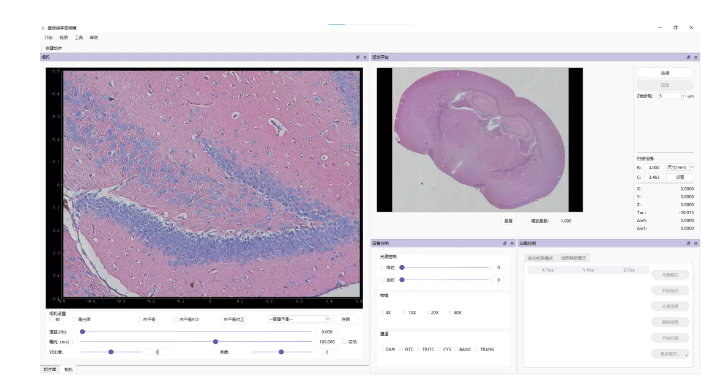Viewport: 726px width, 386px height.
Task: Click the reset button below the brain overview
Action: pos(508,221)
